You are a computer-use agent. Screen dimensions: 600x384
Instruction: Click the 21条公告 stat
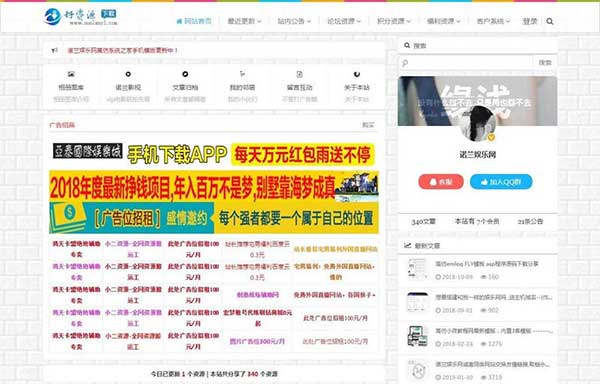click(x=530, y=221)
